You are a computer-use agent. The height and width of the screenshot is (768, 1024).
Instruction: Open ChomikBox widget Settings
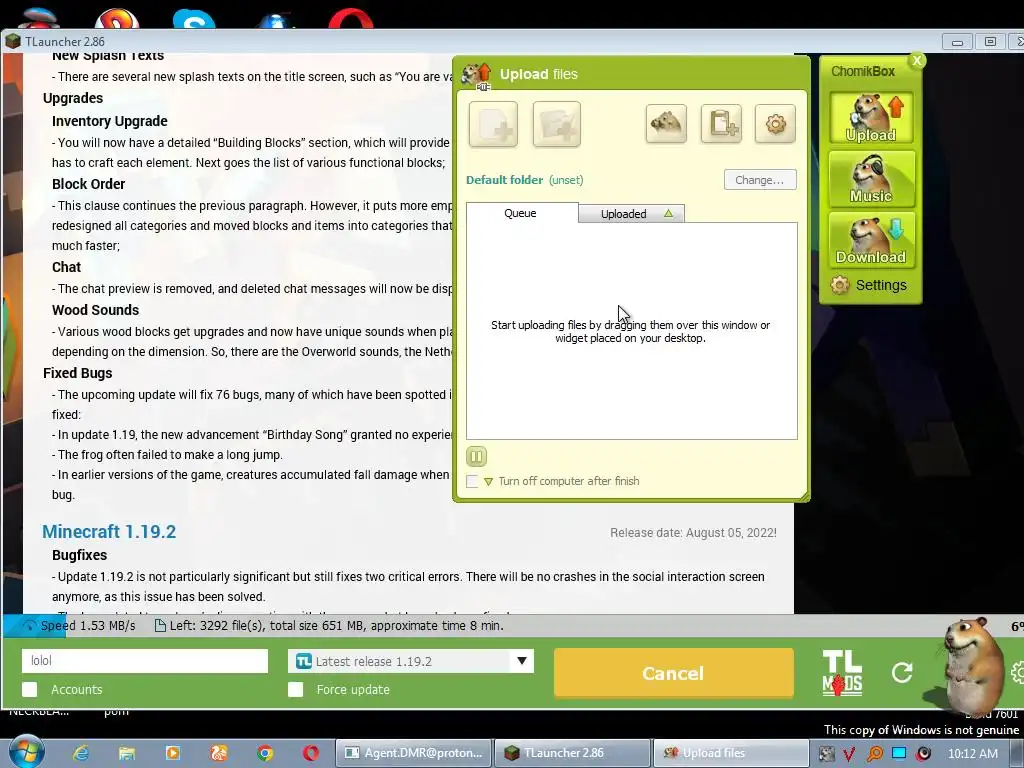[x=869, y=285]
